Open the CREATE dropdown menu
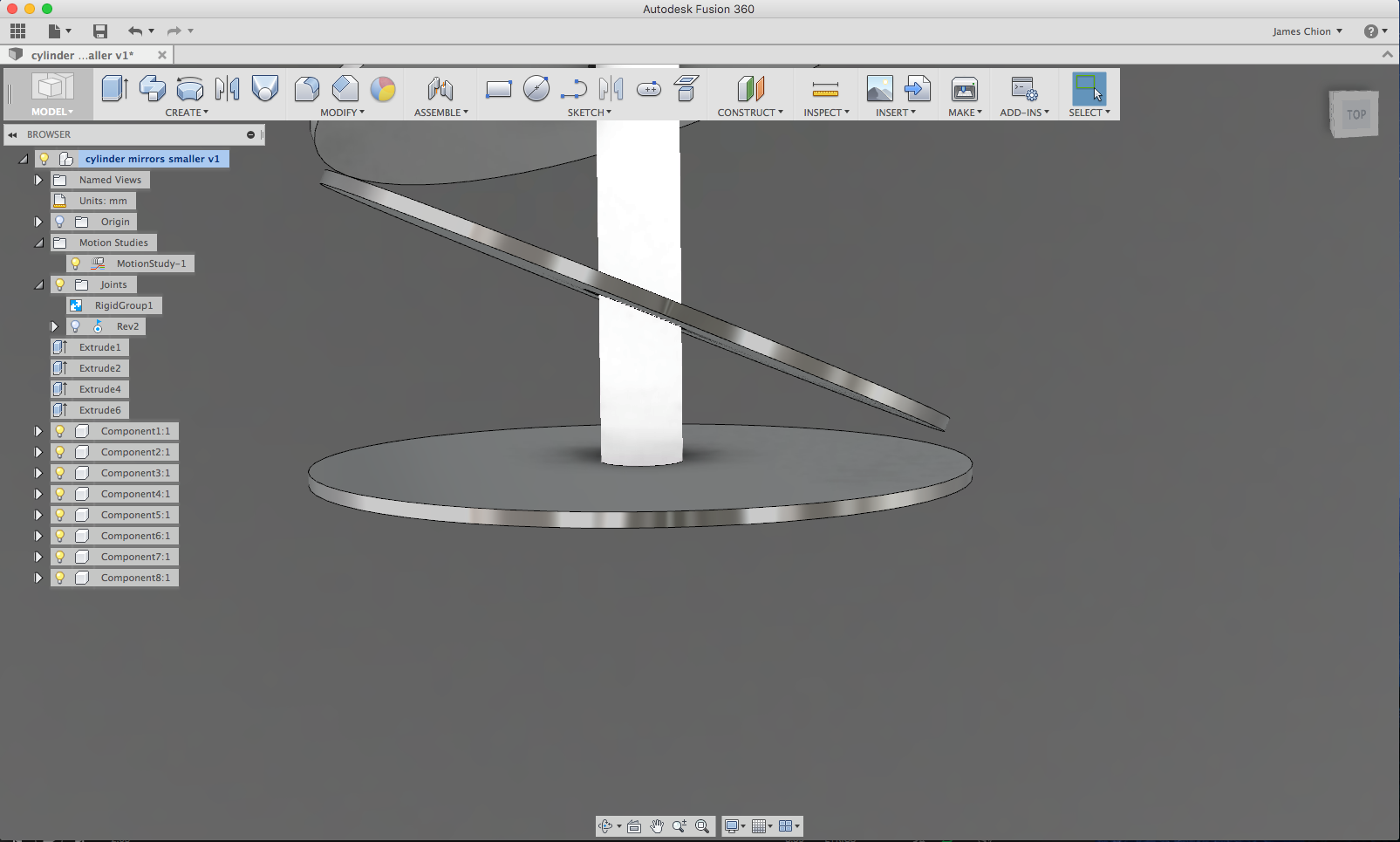 (186, 112)
